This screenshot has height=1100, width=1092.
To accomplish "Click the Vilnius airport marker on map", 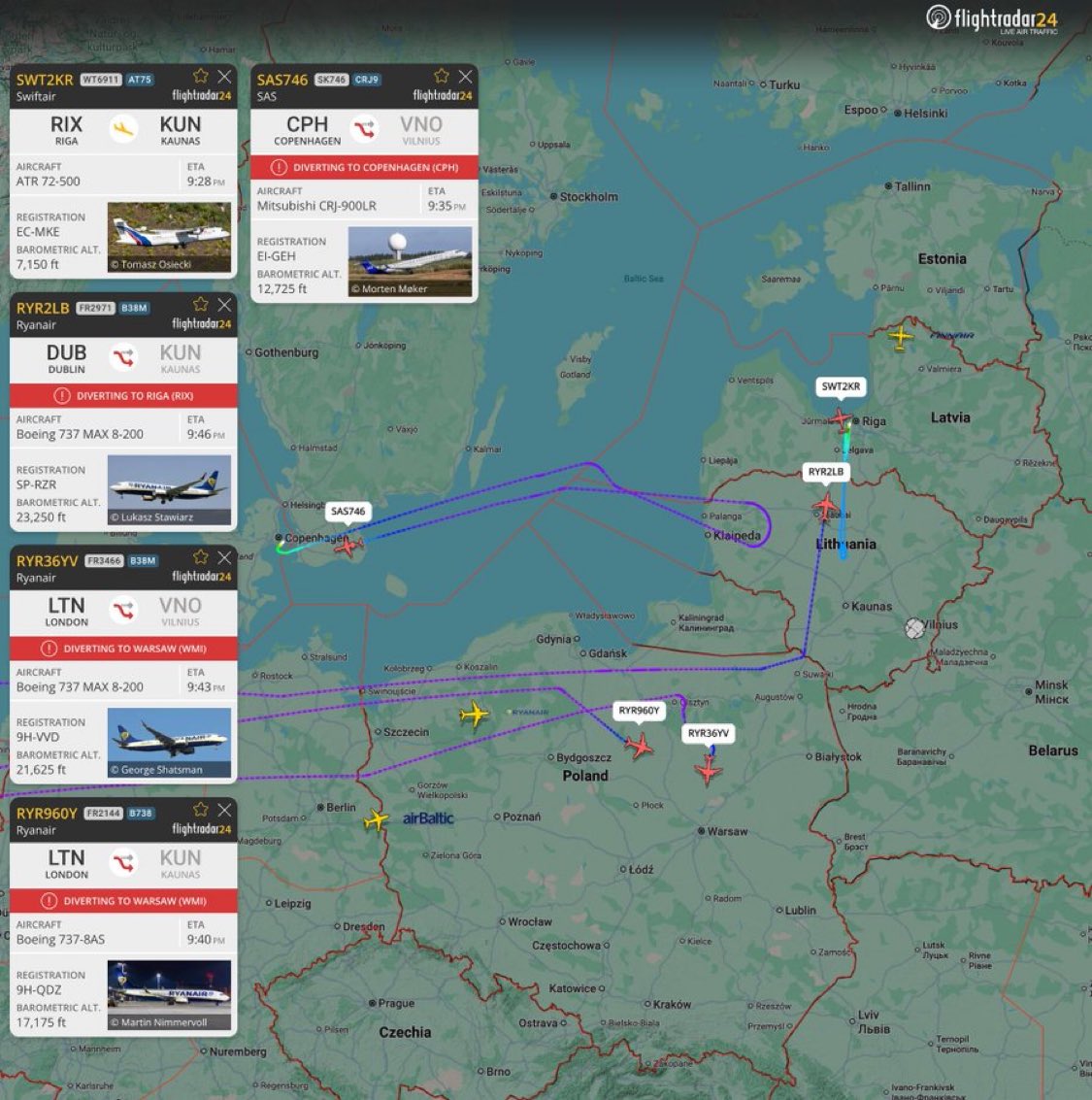I will coord(914,628).
